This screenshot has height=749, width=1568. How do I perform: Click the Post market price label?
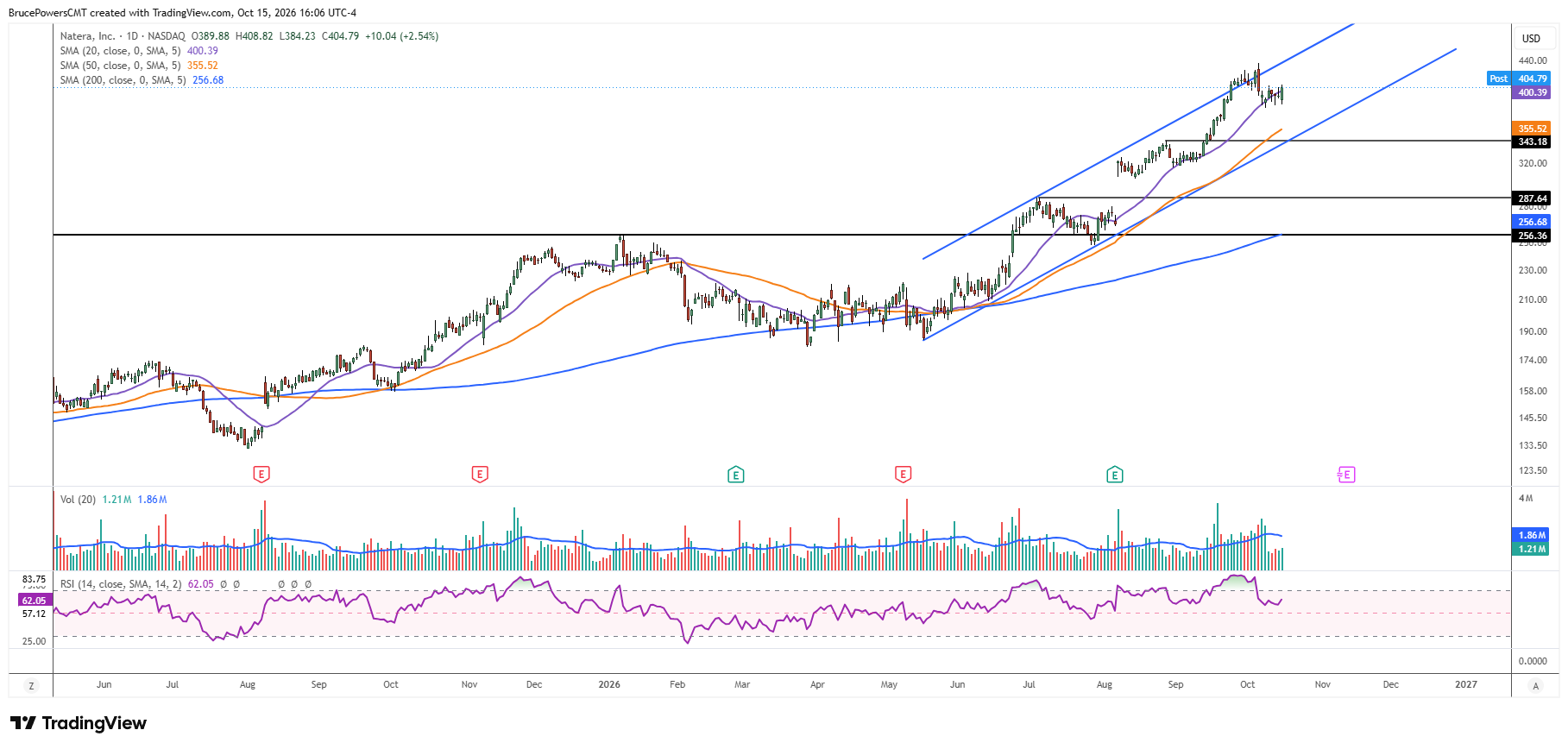coord(1499,79)
